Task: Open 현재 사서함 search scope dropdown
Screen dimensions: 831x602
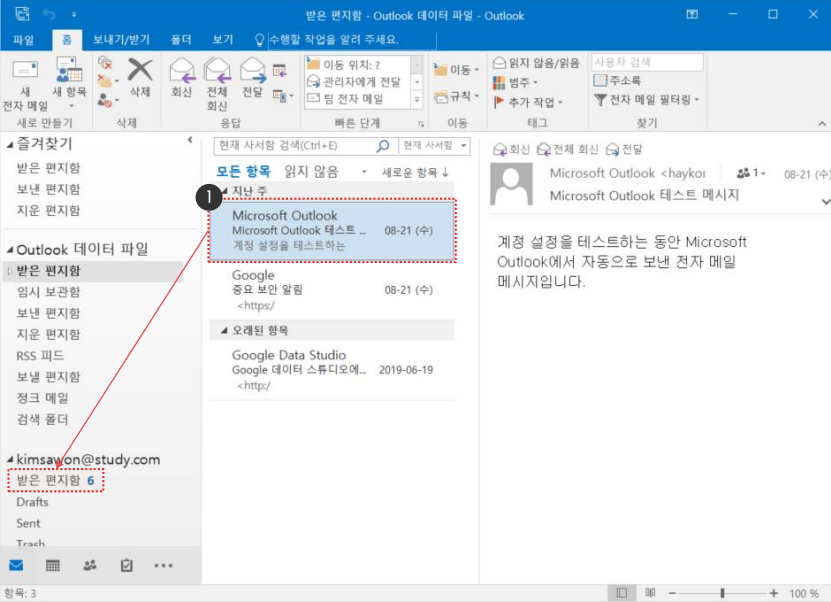Action: (435, 146)
